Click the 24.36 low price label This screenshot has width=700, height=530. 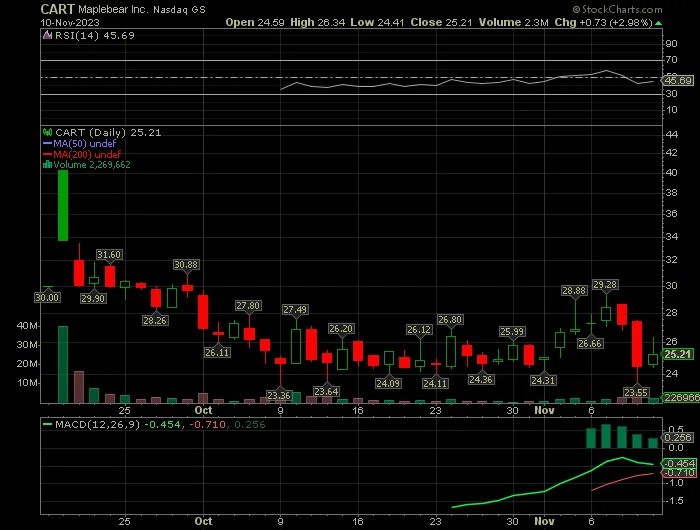(x=481, y=380)
